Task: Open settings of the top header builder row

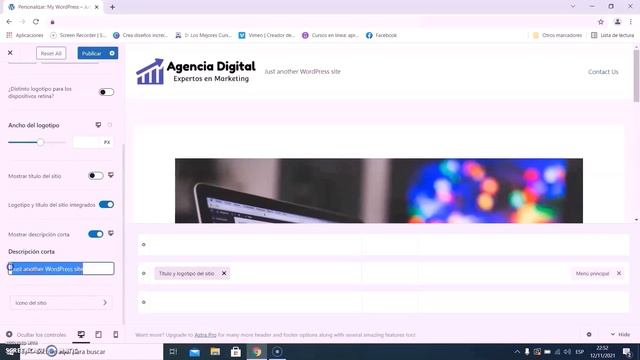Action: (144, 244)
